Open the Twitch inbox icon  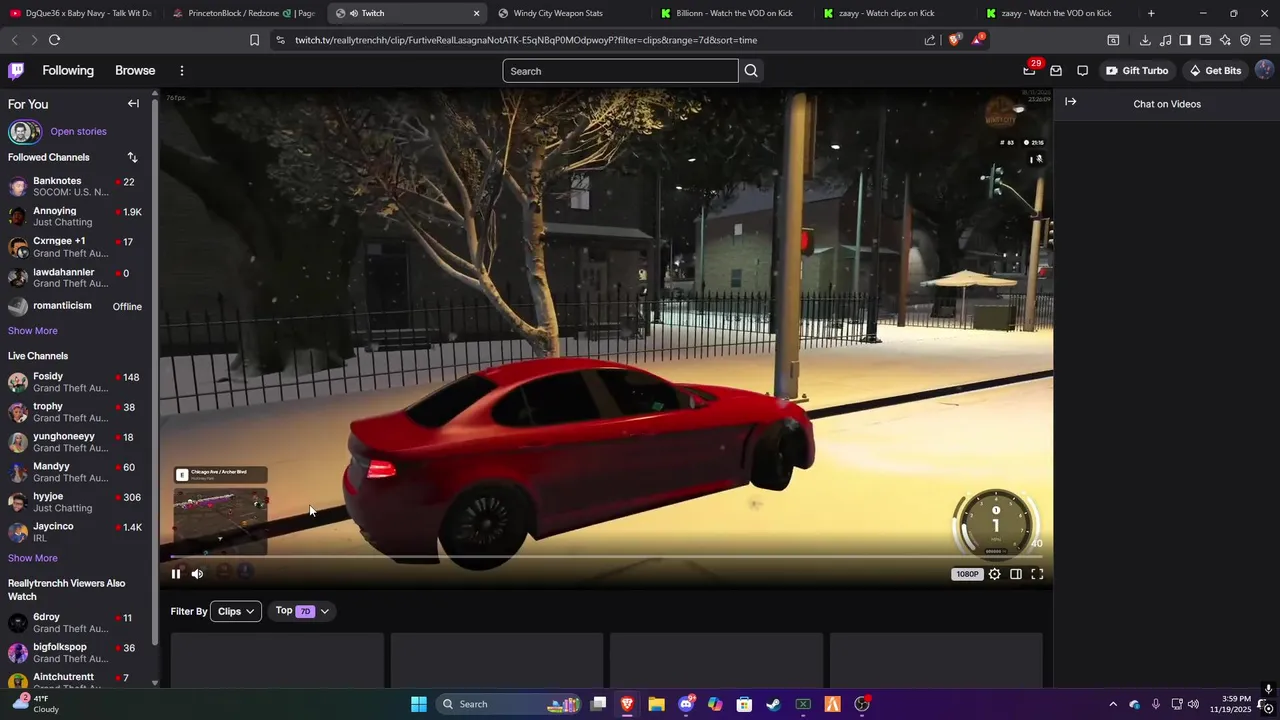click(1056, 71)
